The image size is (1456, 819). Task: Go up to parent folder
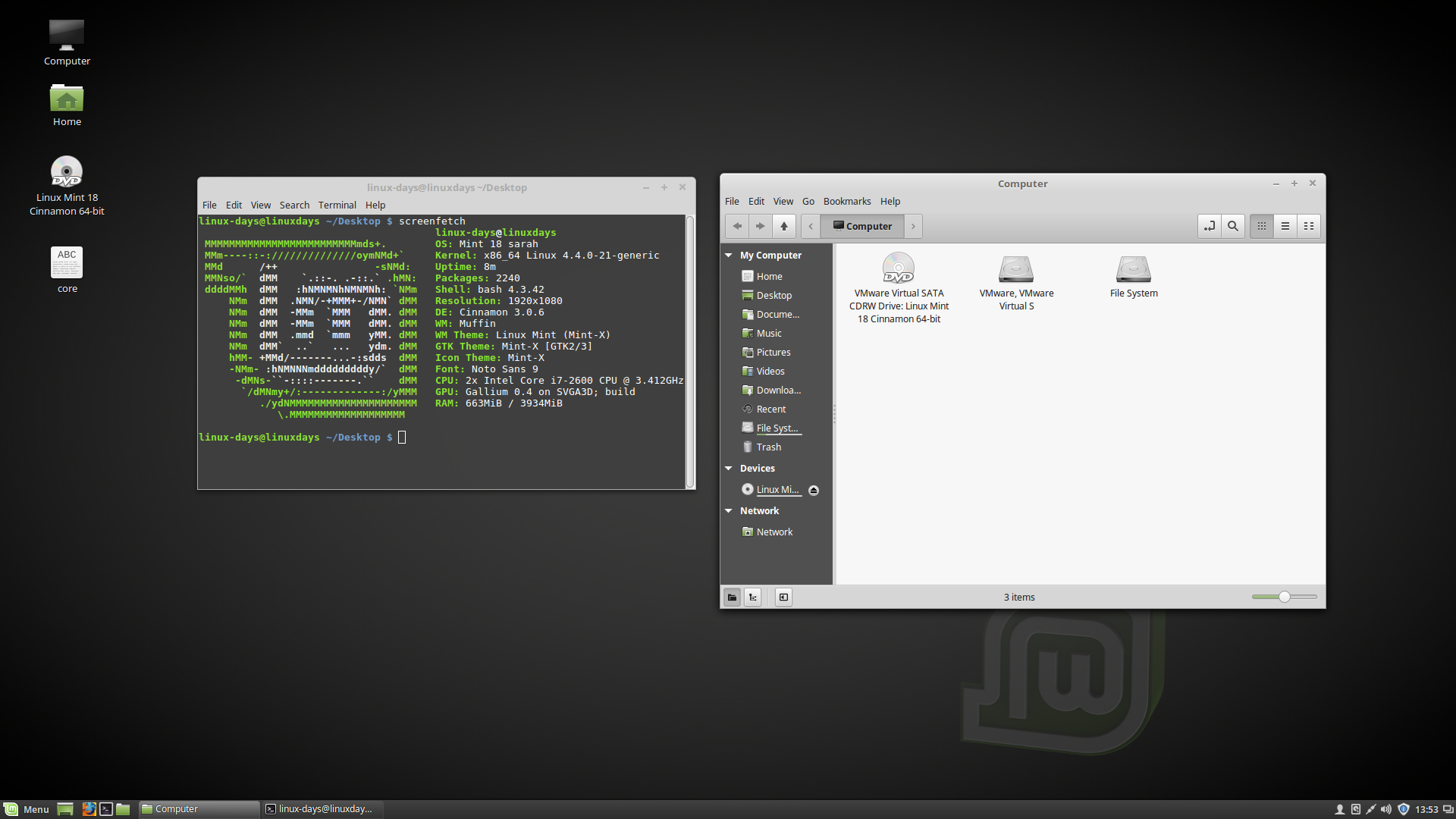click(784, 226)
